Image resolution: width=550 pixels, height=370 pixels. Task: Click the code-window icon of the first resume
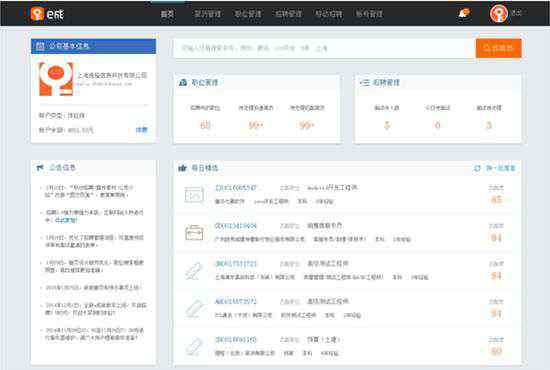pyautogui.click(x=194, y=194)
